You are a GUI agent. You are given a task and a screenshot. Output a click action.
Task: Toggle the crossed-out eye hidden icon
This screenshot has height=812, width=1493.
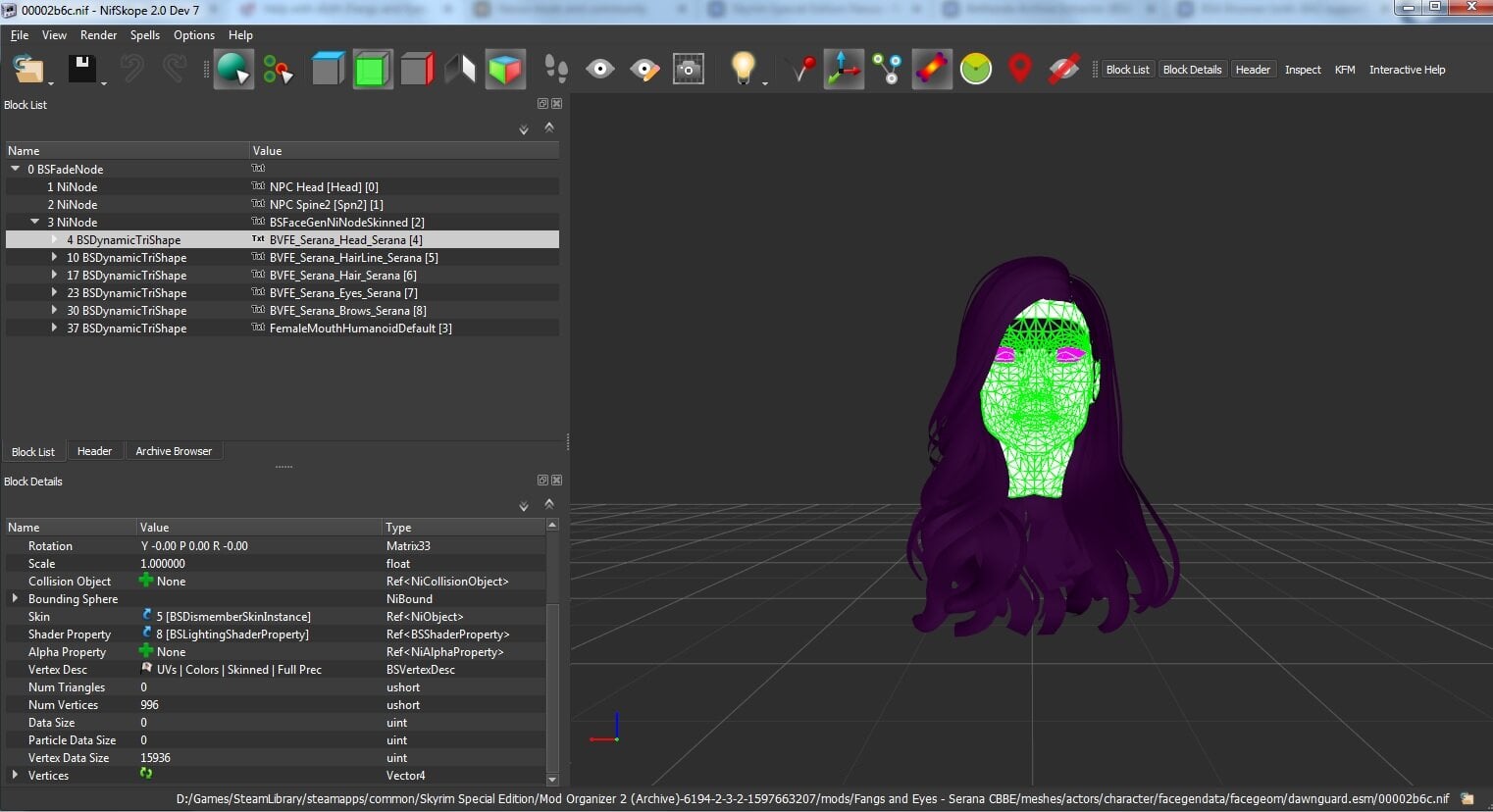pyautogui.click(x=1064, y=70)
